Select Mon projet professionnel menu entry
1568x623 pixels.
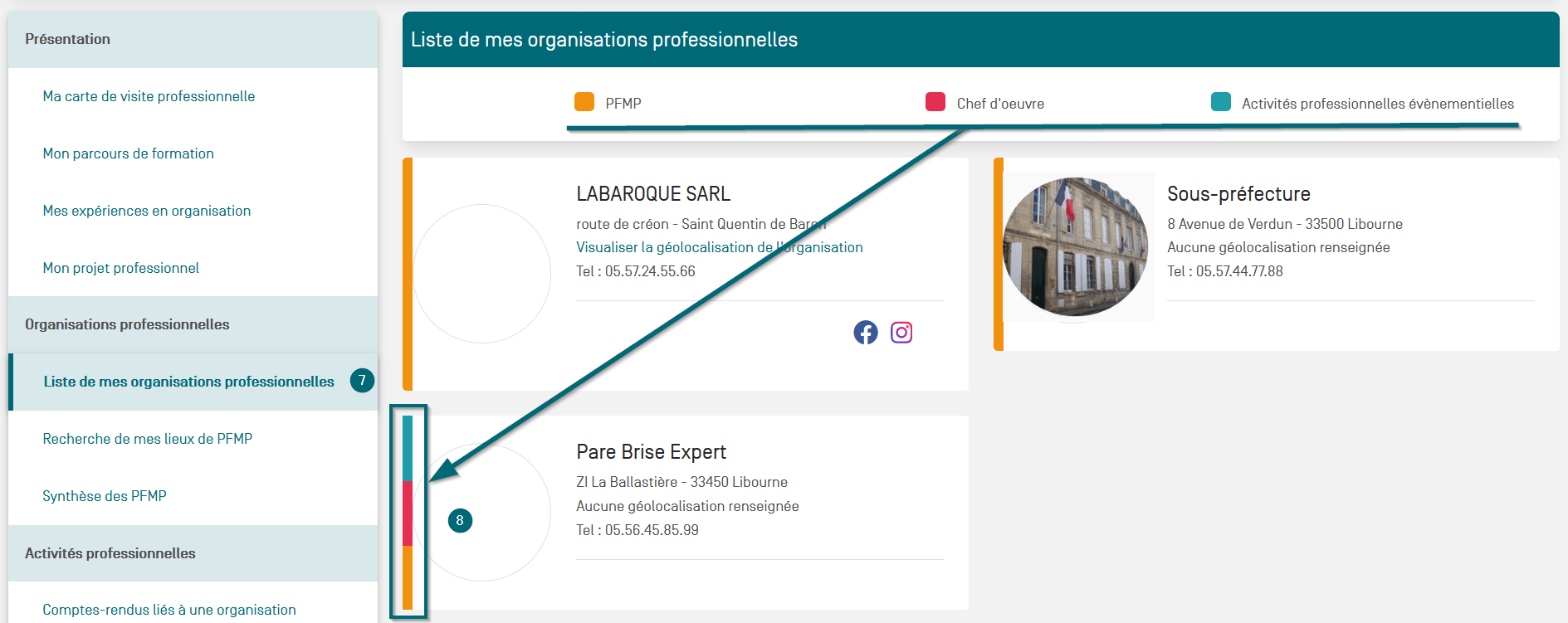tap(120, 268)
